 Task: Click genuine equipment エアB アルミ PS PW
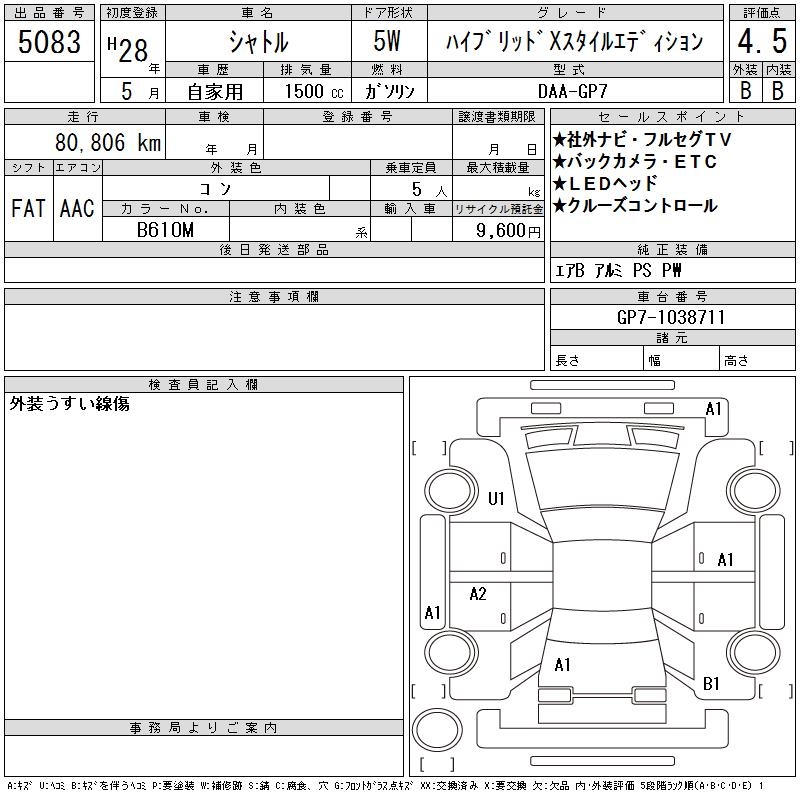618,270
